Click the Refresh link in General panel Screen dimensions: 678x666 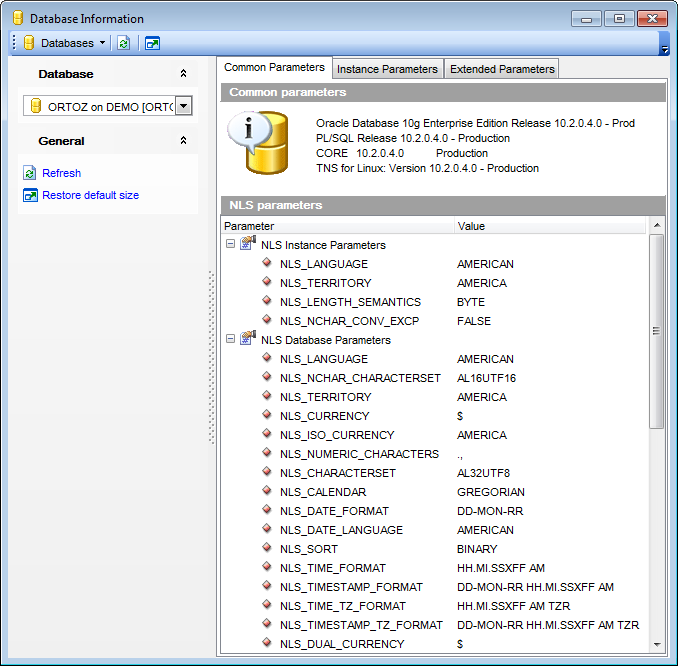(61, 173)
